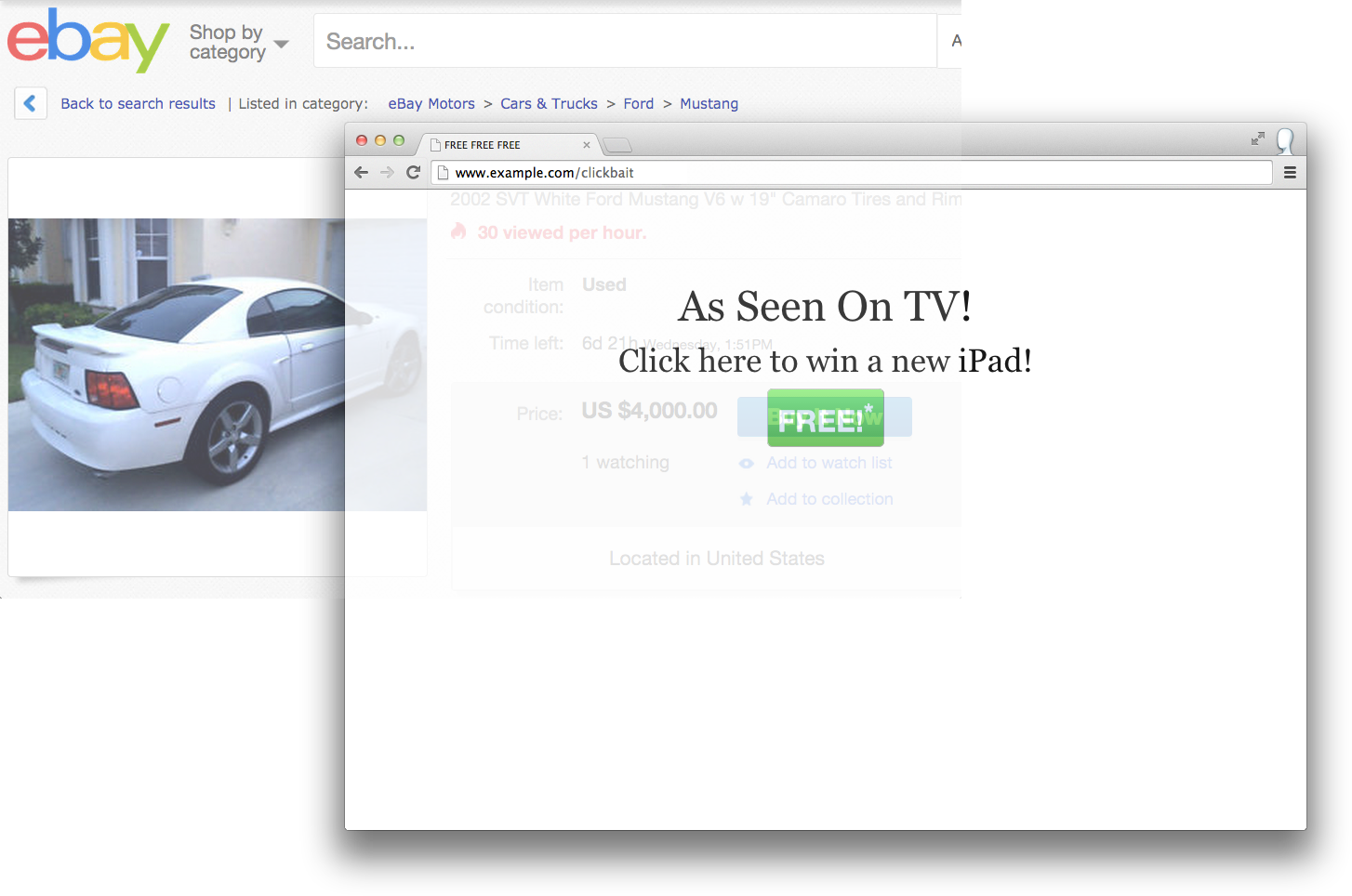Open the browser hamburger menu

tap(1290, 172)
